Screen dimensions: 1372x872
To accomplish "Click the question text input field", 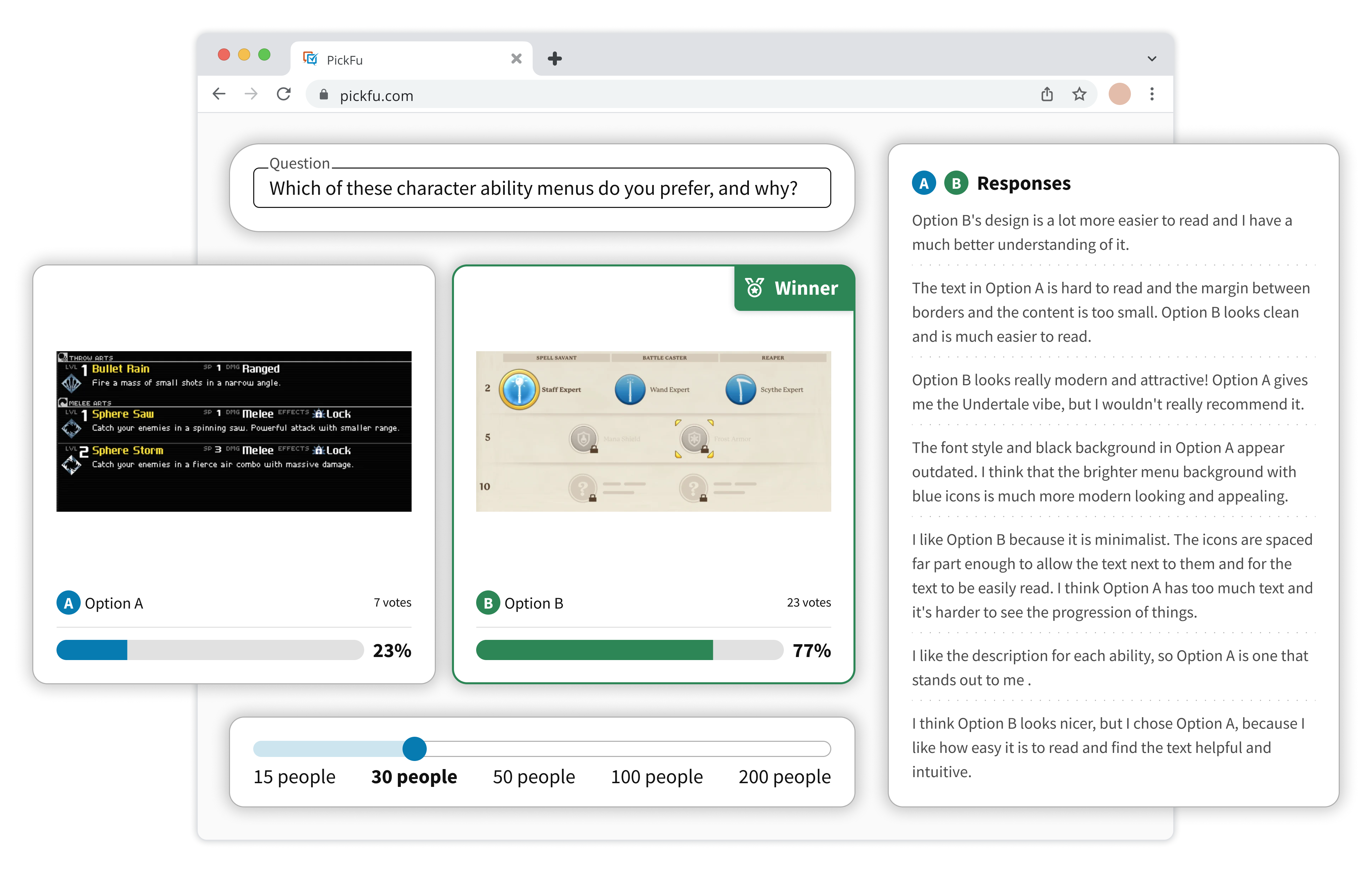I will tap(541, 188).
